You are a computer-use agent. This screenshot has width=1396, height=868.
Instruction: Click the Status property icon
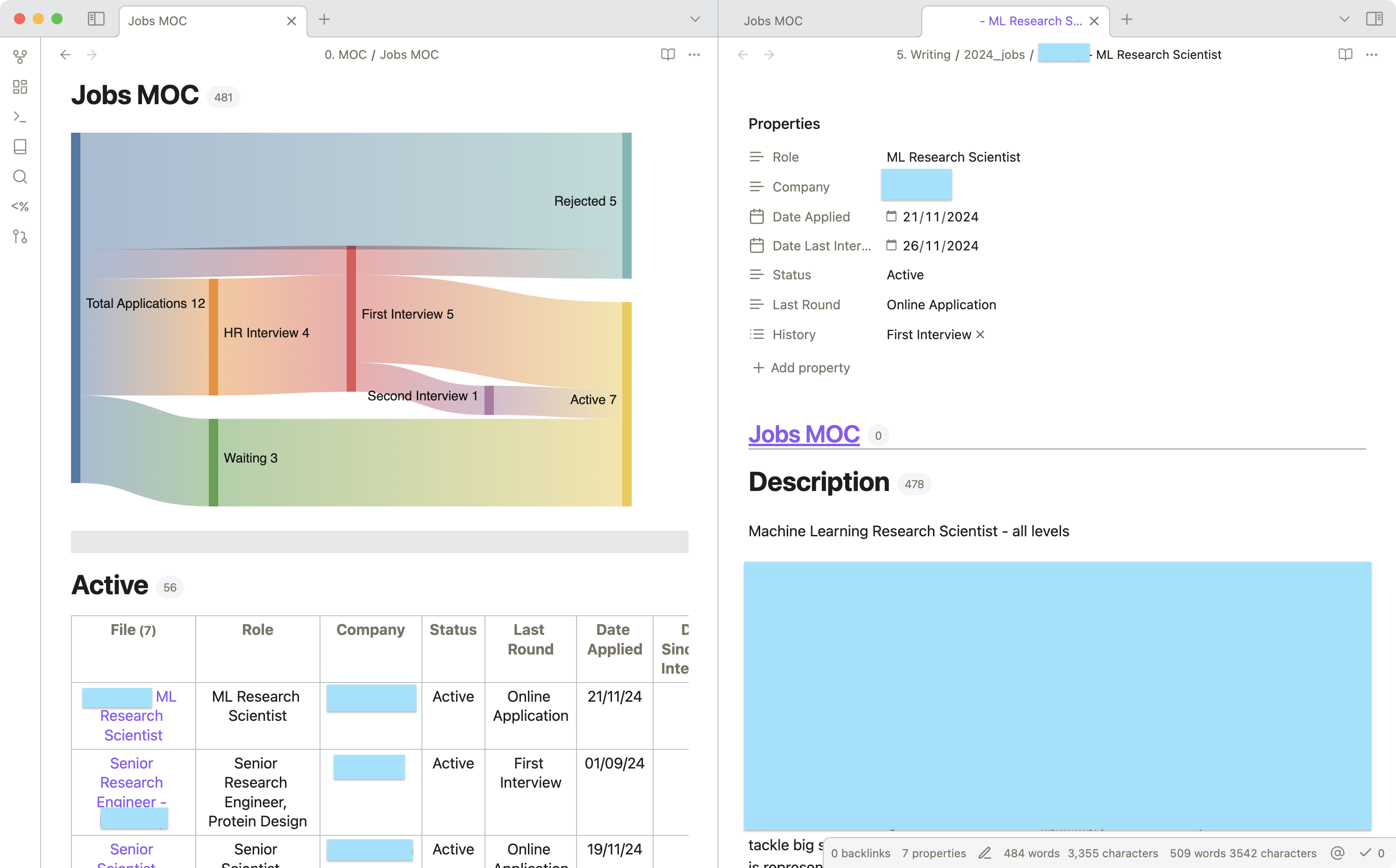756,274
